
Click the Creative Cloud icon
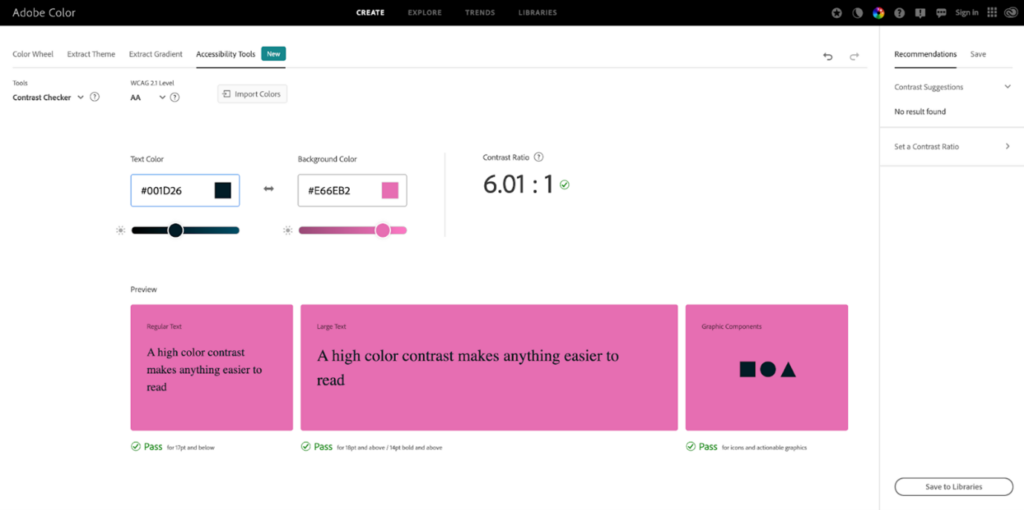[x=1011, y=12]
